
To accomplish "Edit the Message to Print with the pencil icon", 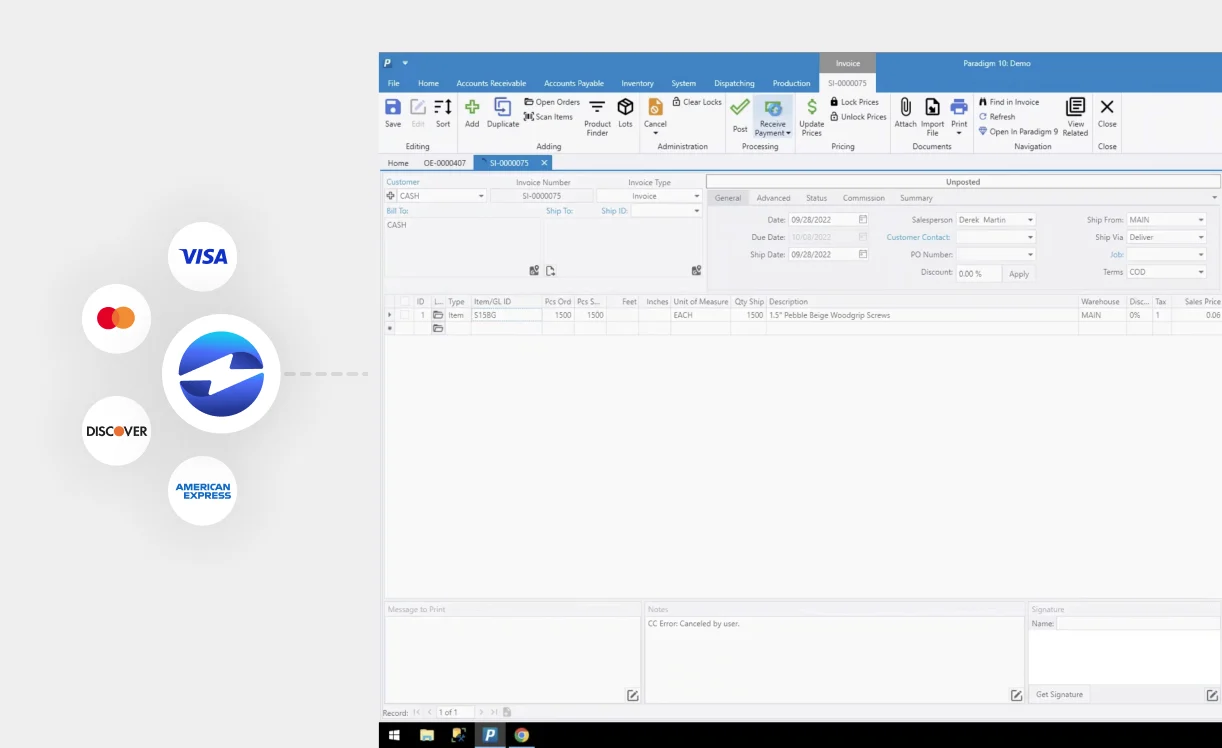I will pos(633,695).
